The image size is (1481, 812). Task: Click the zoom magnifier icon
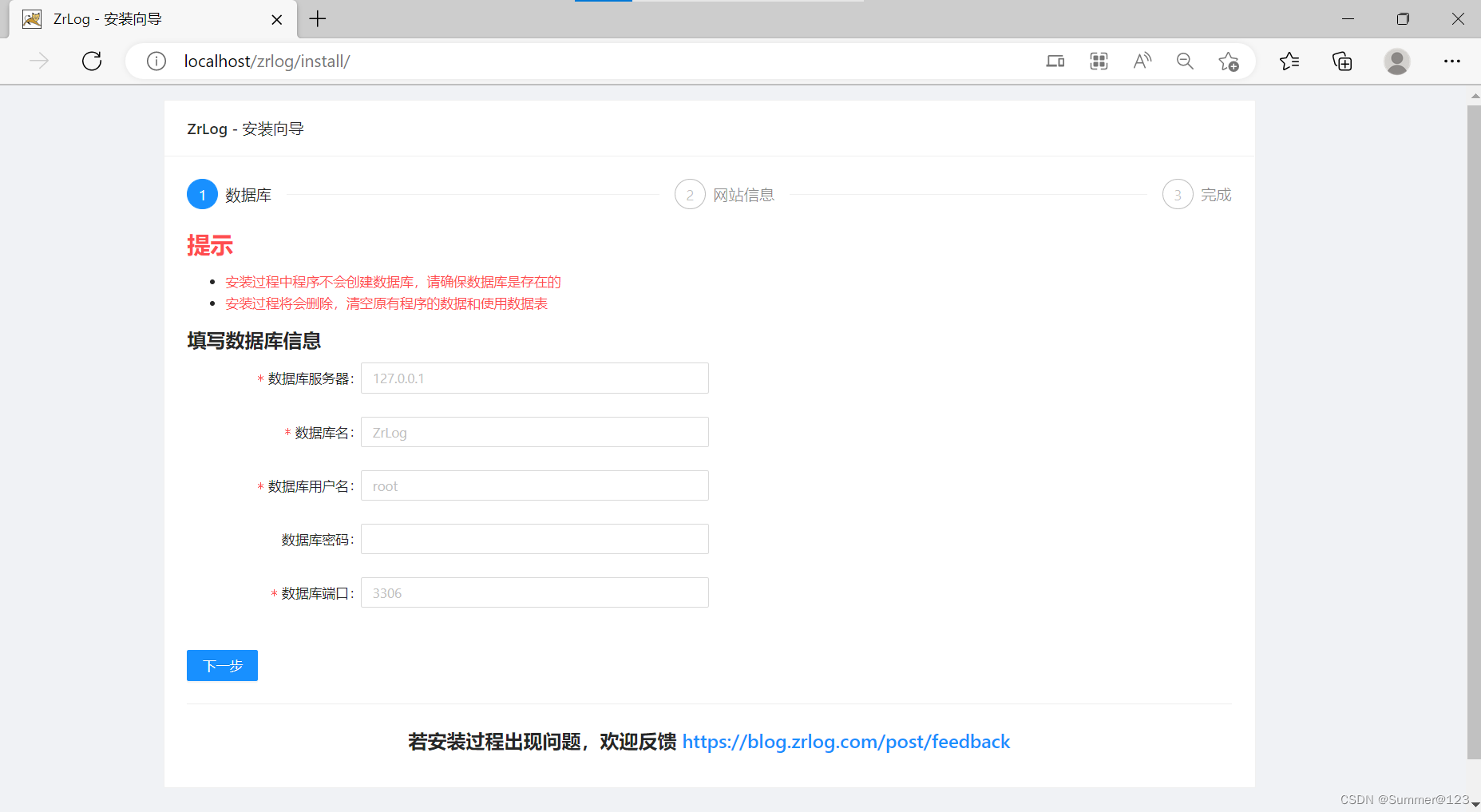click(x=1185, y=61)
